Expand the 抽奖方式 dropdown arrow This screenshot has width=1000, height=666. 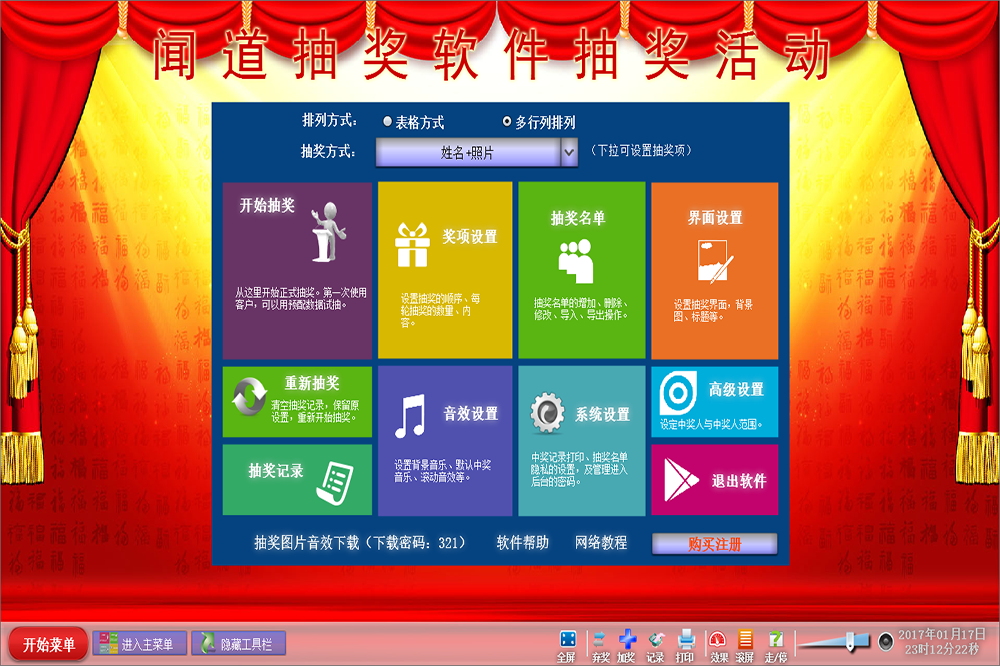[569, 152]
